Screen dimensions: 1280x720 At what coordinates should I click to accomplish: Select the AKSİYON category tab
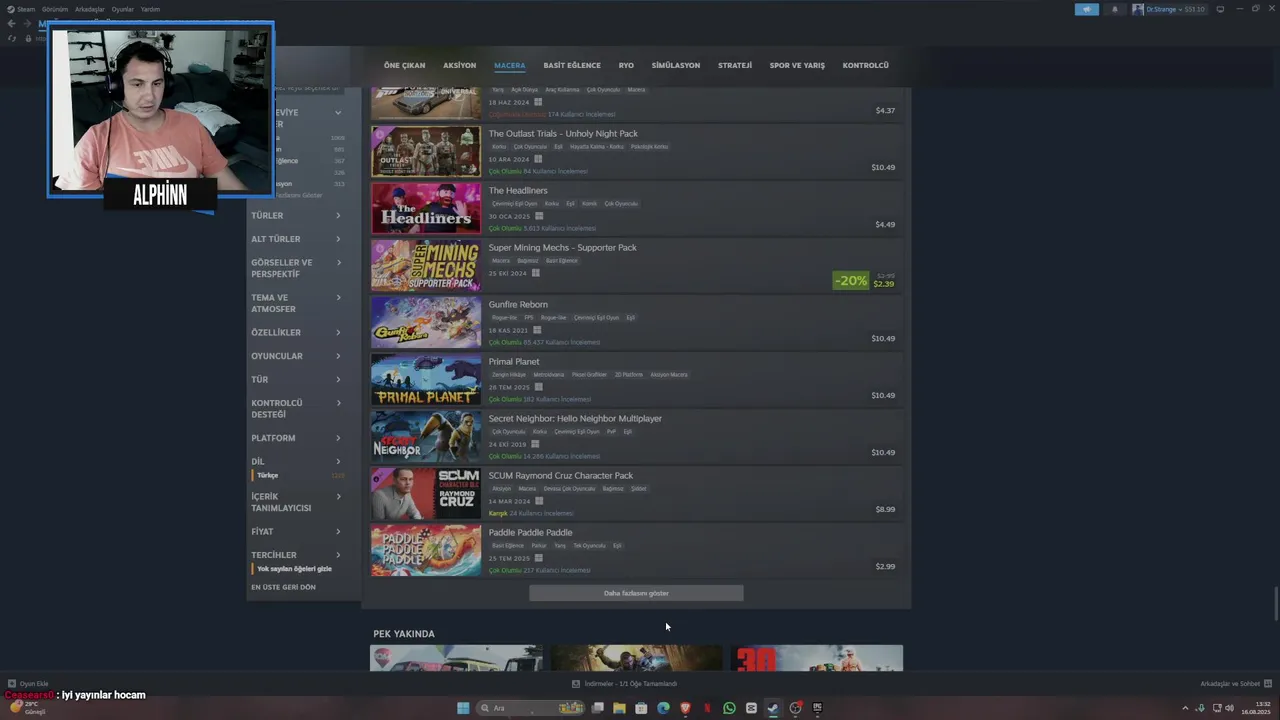[x=460, y=65]
